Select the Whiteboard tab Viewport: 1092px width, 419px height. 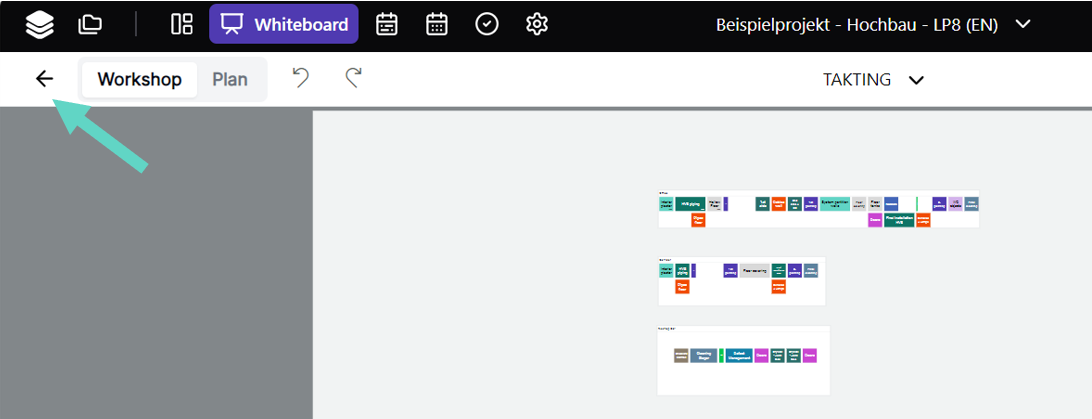[x=284, y=24]
